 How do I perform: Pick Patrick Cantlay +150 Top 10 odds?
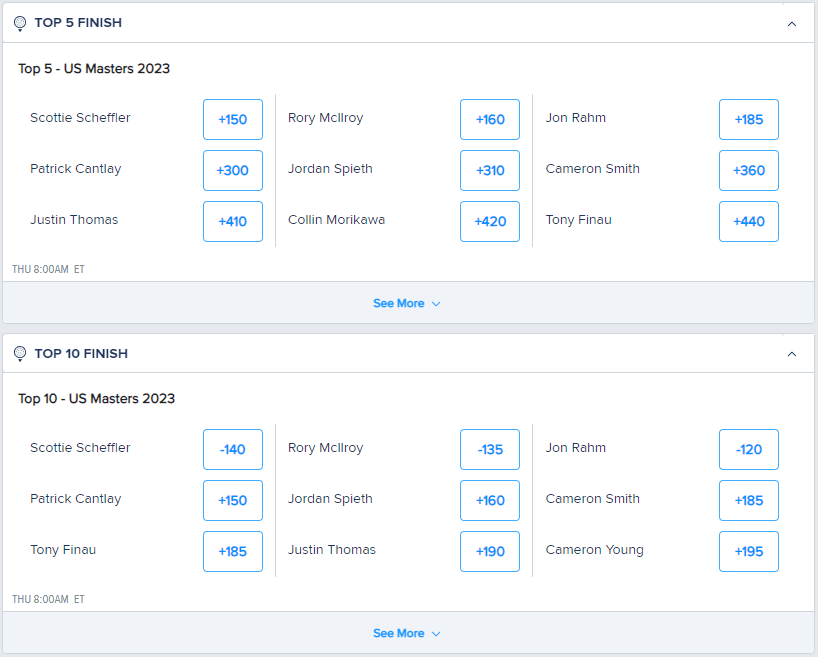point(233,500)
